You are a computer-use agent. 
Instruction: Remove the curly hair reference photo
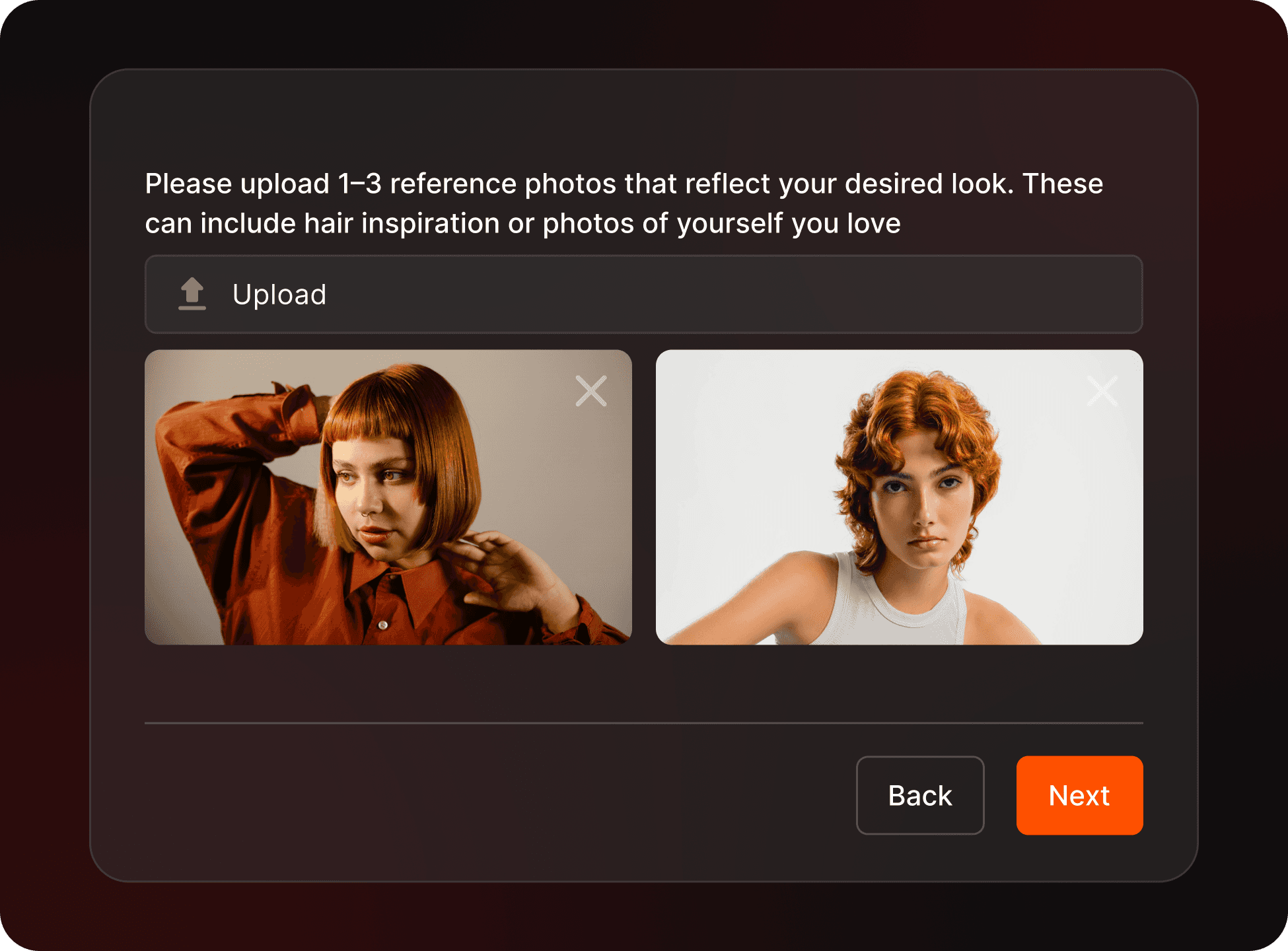(1102, 391)
